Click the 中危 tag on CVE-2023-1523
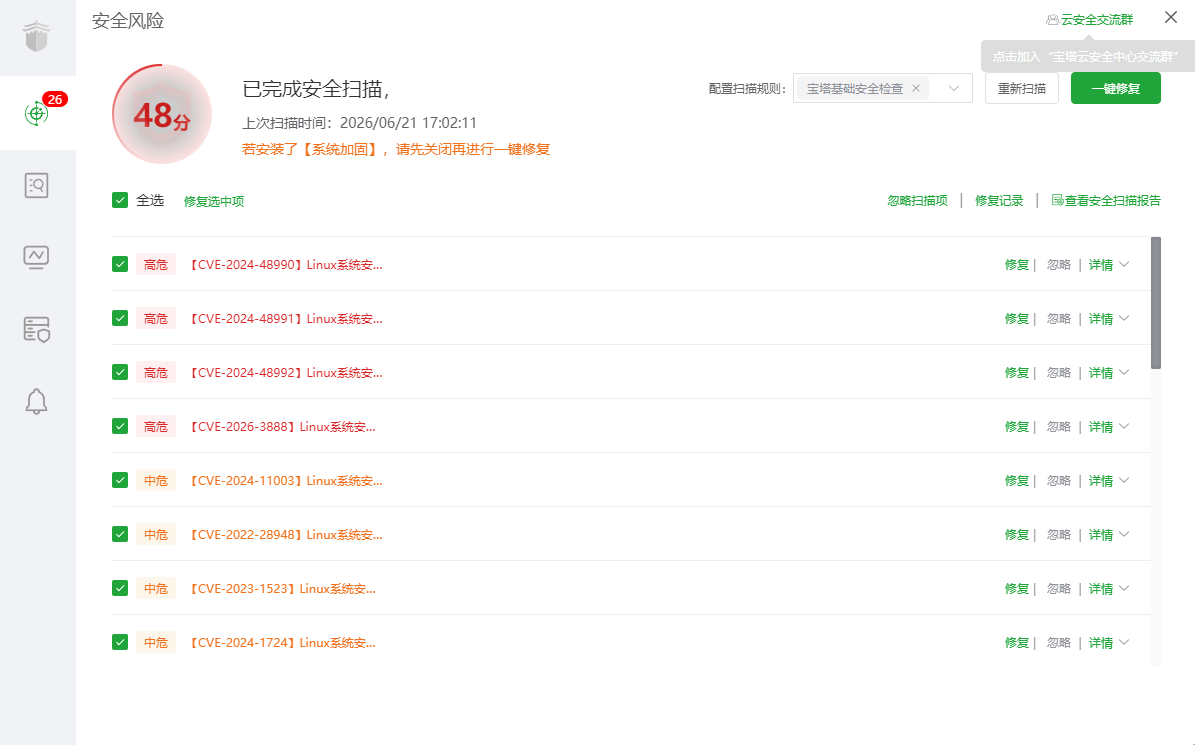The height and width of the screenshot is (745, 1195). click(155, 589)
